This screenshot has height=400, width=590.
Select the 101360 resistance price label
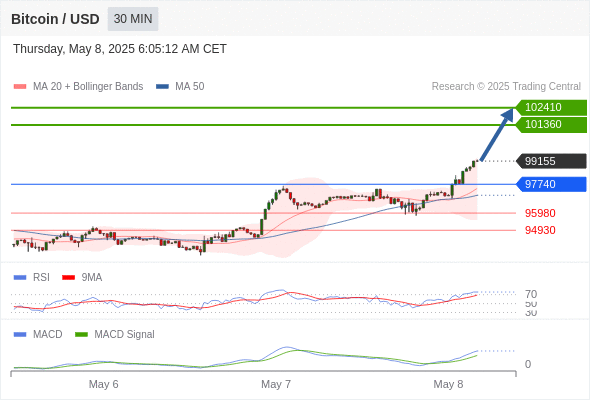coord(551,125)
